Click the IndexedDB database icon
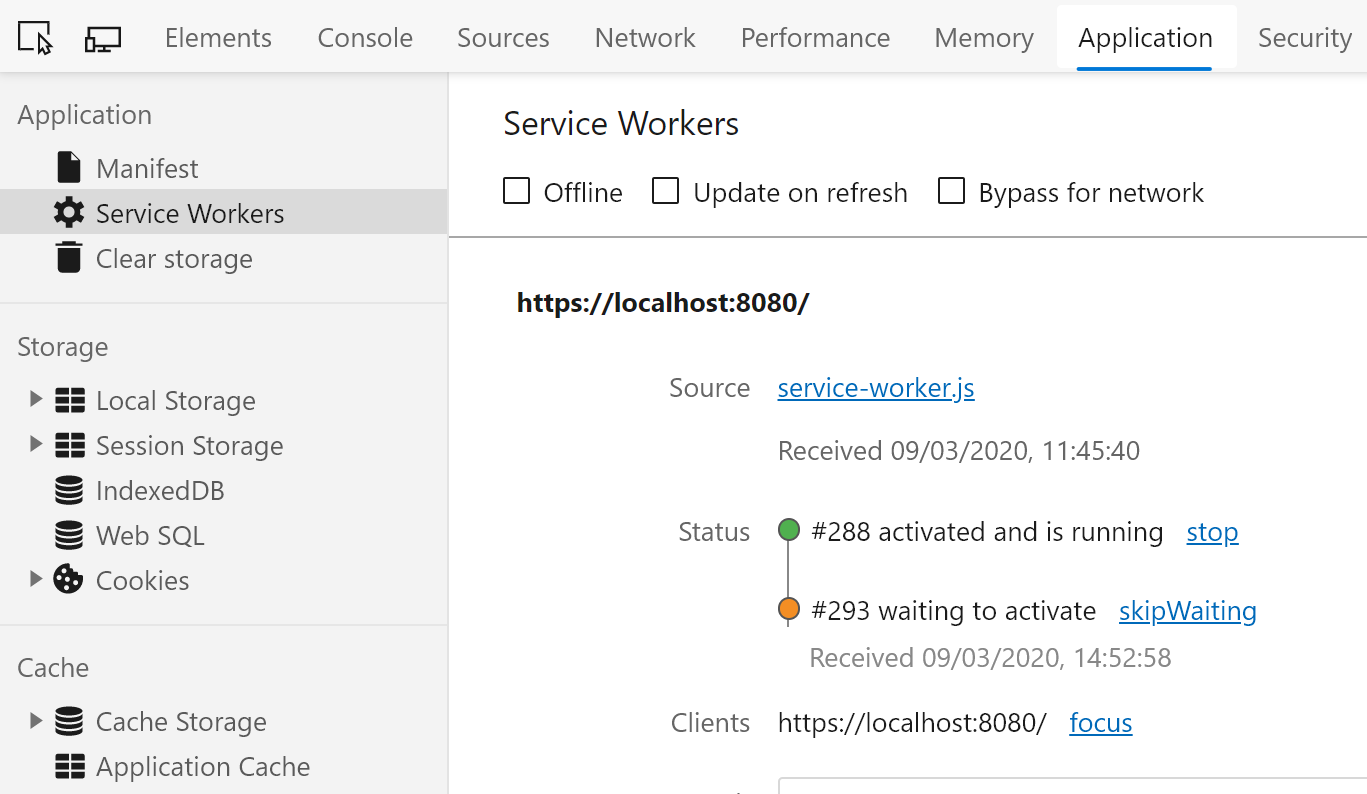The height and width of the screenshot is (794, 1367). point(68,490)
